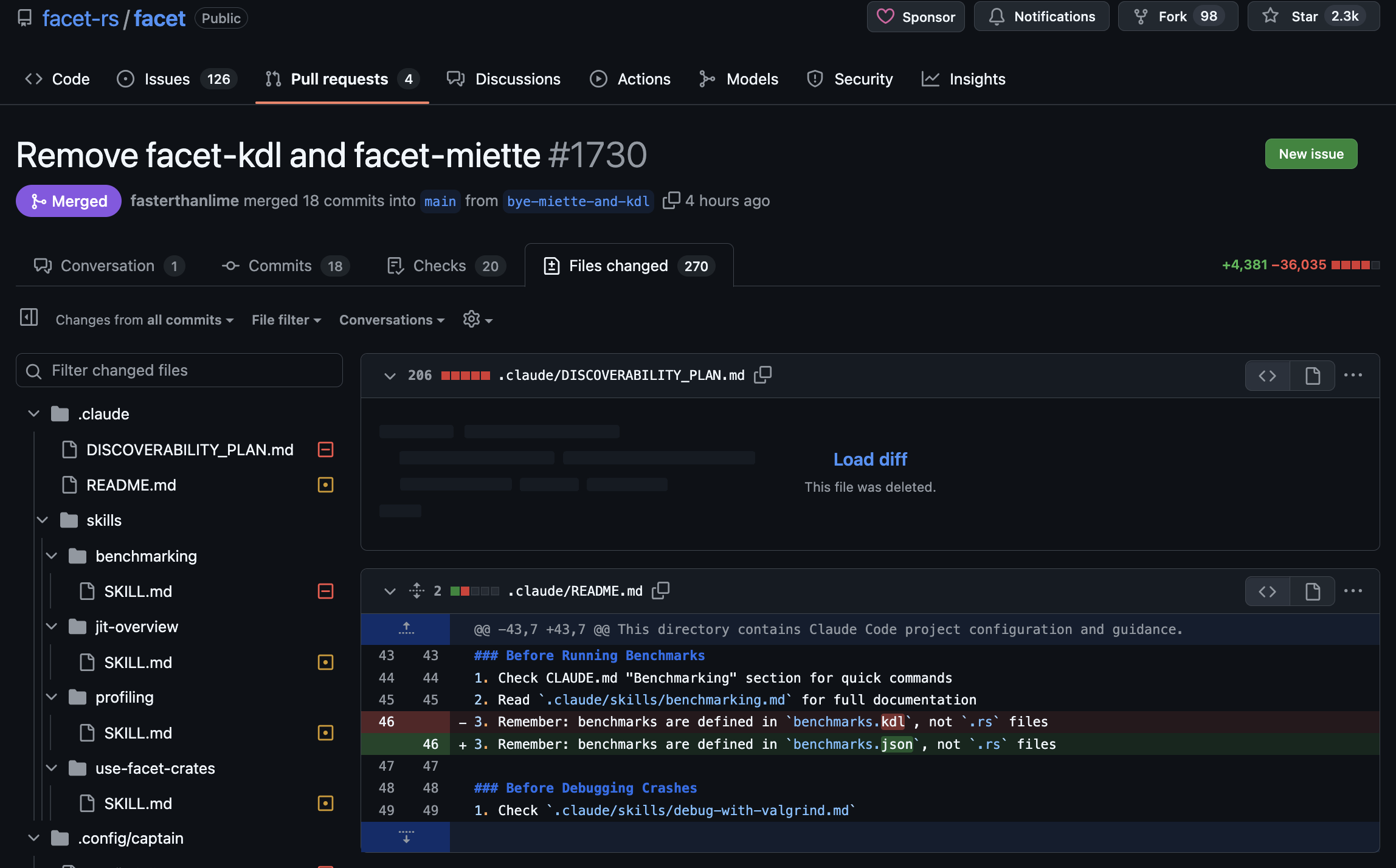Collapse the benchmarking folder in tree
The width and height of the screenshot is (1396, 868).
pos(52,556)
